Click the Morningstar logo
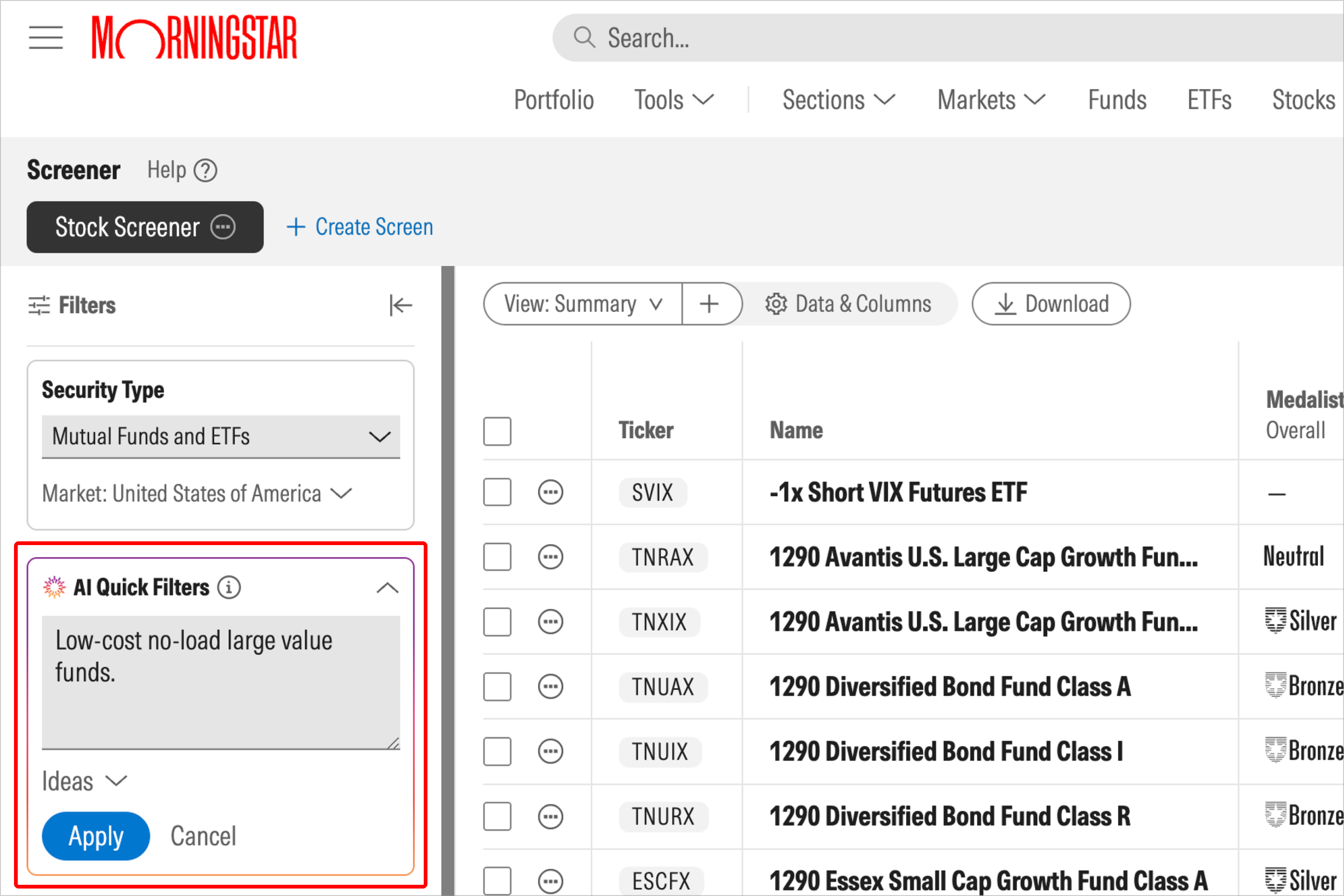1344x896 pixels. tap(194, 38)
